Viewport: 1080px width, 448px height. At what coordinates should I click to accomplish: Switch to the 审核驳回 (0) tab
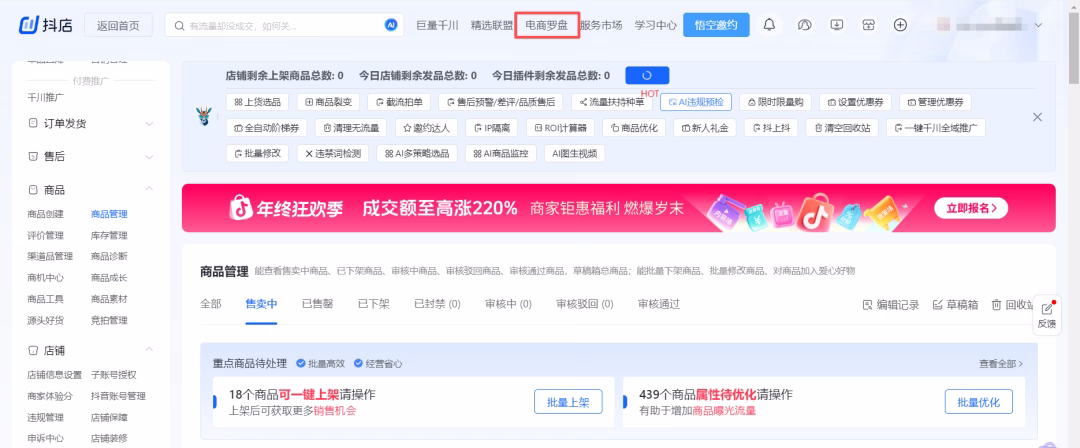tap(584, 304)
